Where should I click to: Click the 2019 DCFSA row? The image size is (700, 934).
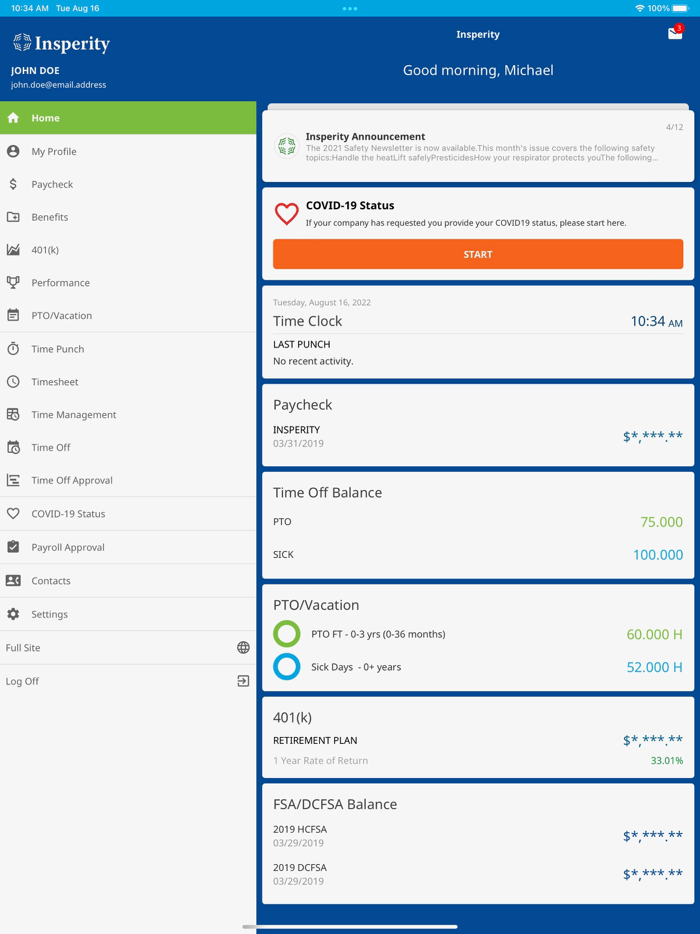point(478,874)
